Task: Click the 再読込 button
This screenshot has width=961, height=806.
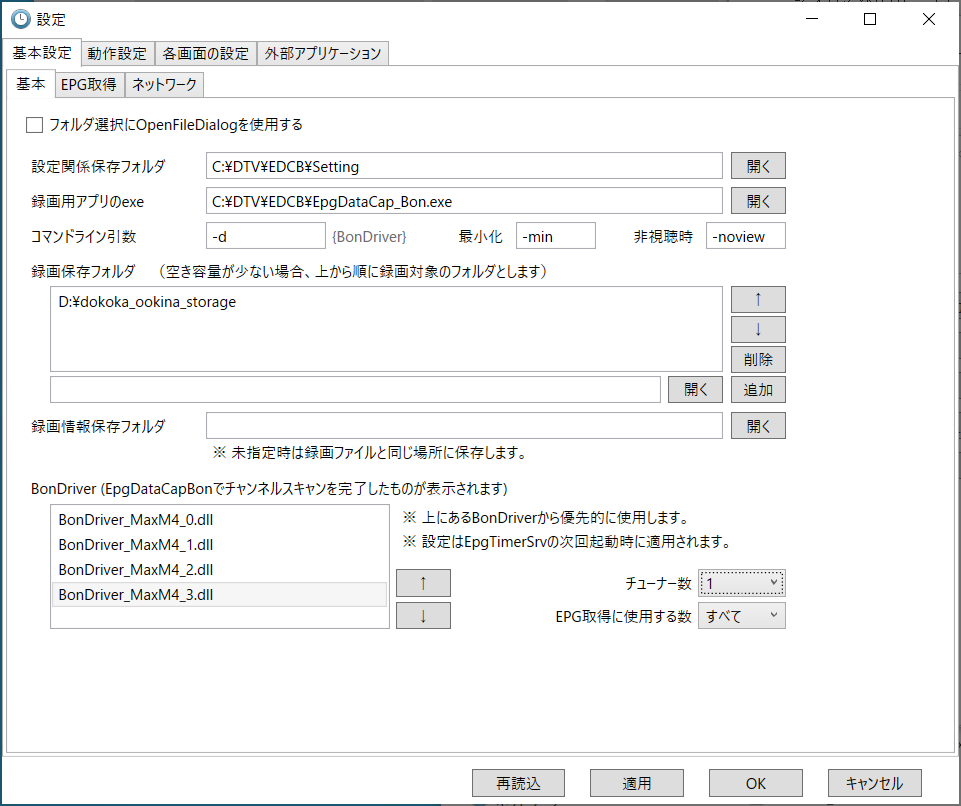Action: [518, 783]
